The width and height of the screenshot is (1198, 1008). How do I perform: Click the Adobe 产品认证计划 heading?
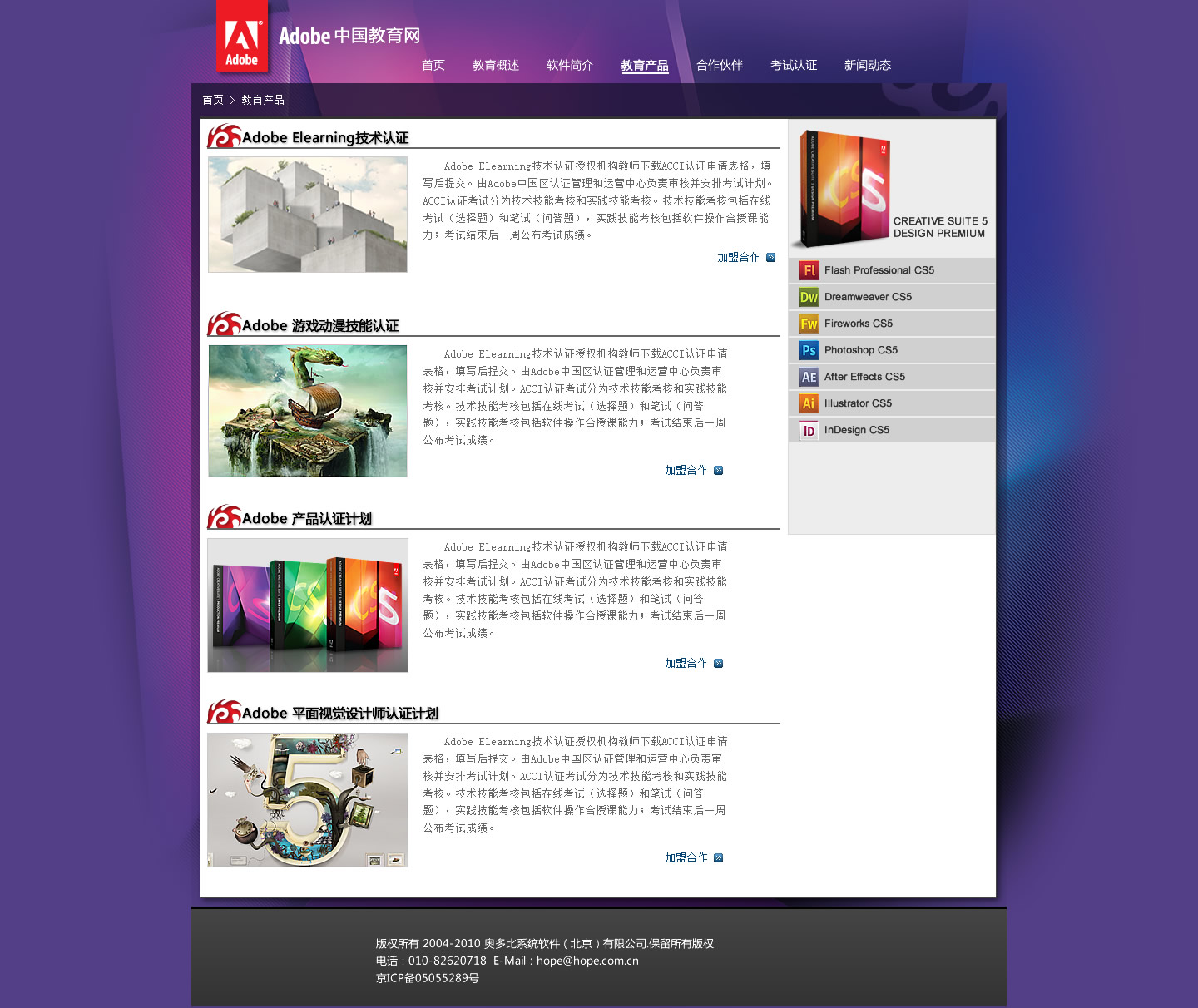click(x=307, y=519)
